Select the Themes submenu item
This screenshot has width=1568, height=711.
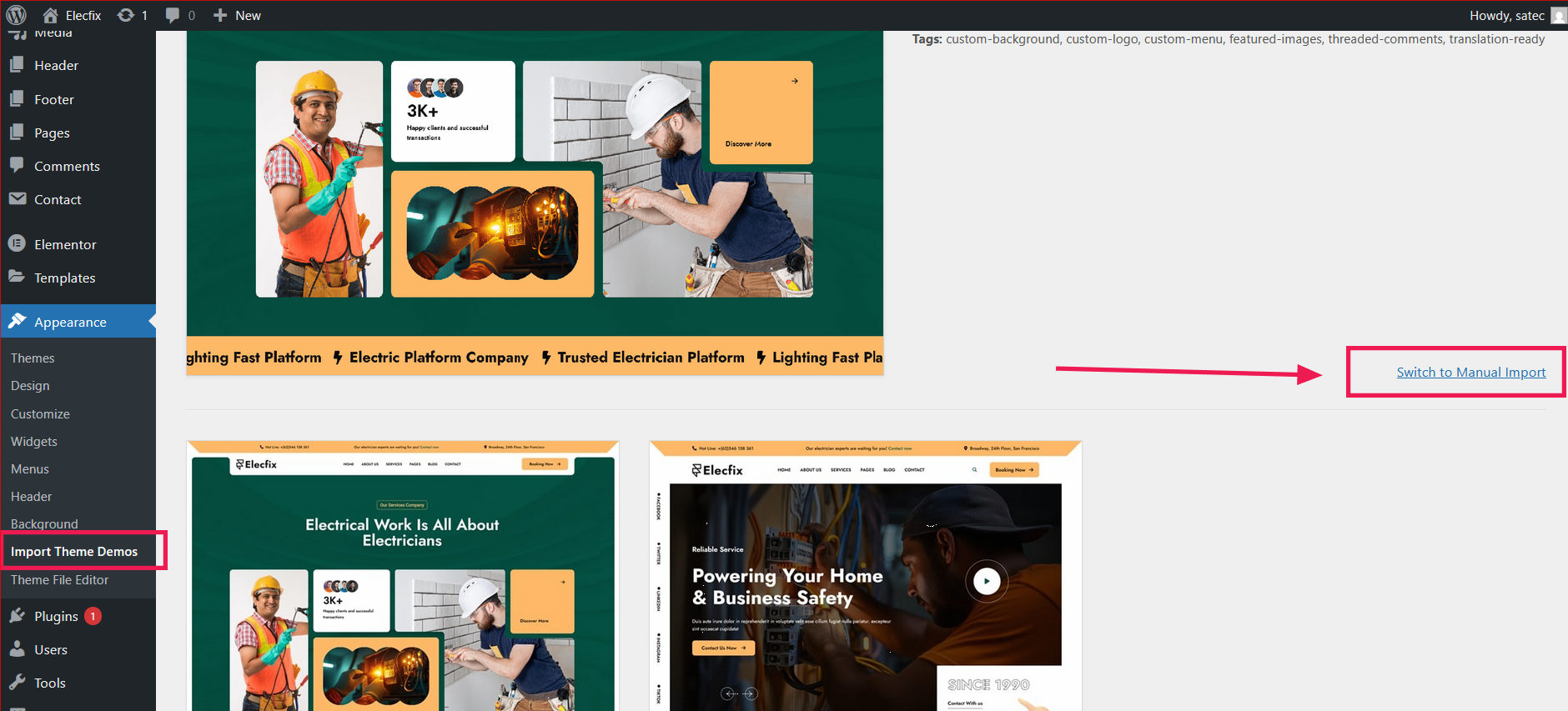click(x=33, y=358)
